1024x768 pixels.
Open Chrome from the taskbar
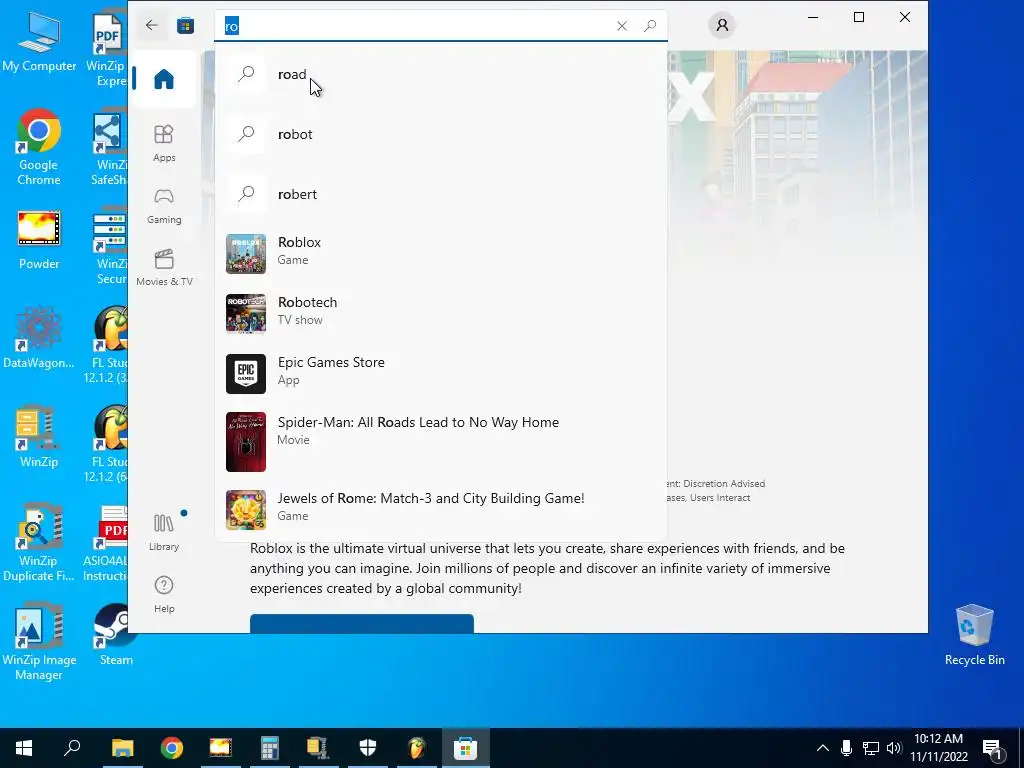172,748
